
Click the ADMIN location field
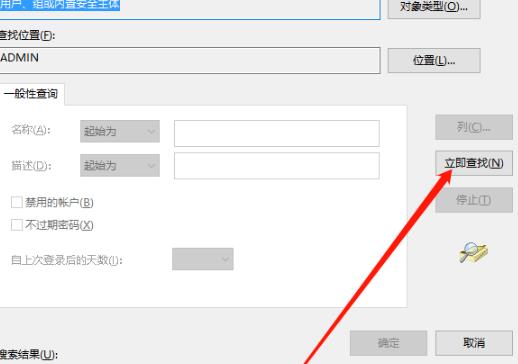point(190,60)
